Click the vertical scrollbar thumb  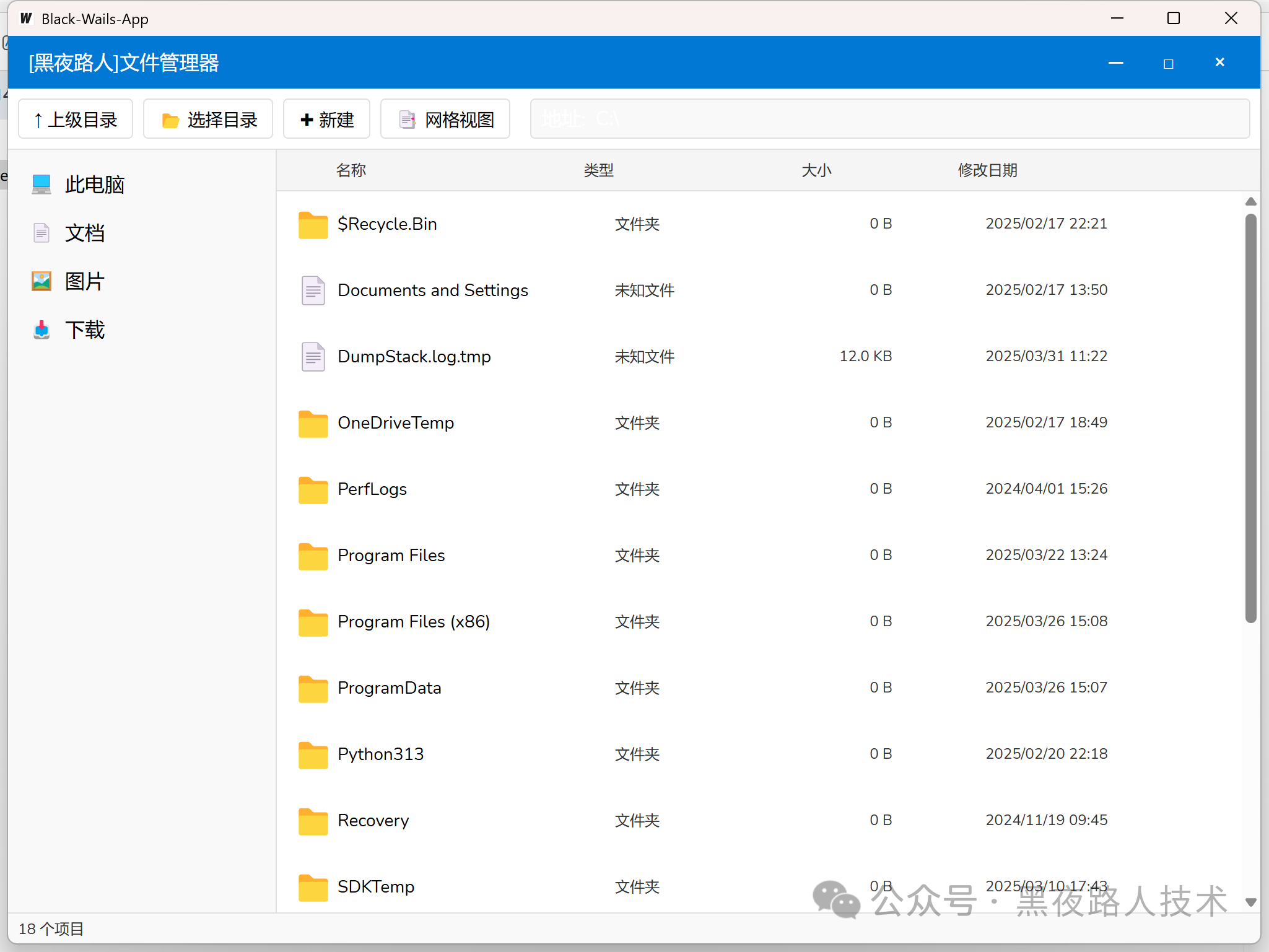[1250, 418]
